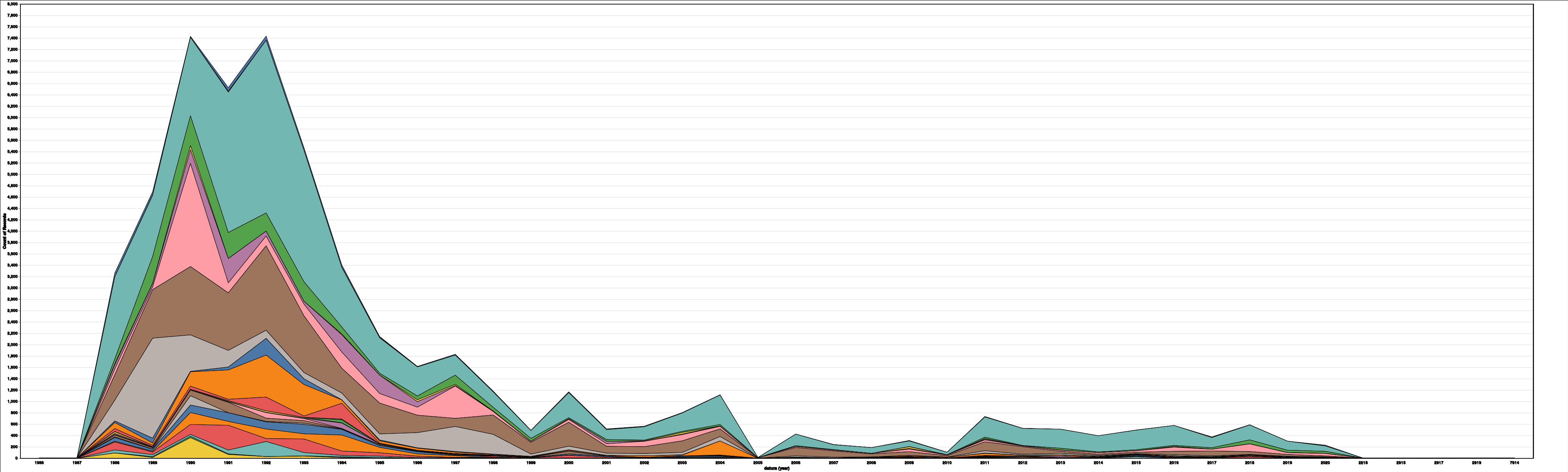The height and width of the screenshot is (472, 1568).
Task: Click the 'Count of Records' y-axis title
Action: [5, 231]
